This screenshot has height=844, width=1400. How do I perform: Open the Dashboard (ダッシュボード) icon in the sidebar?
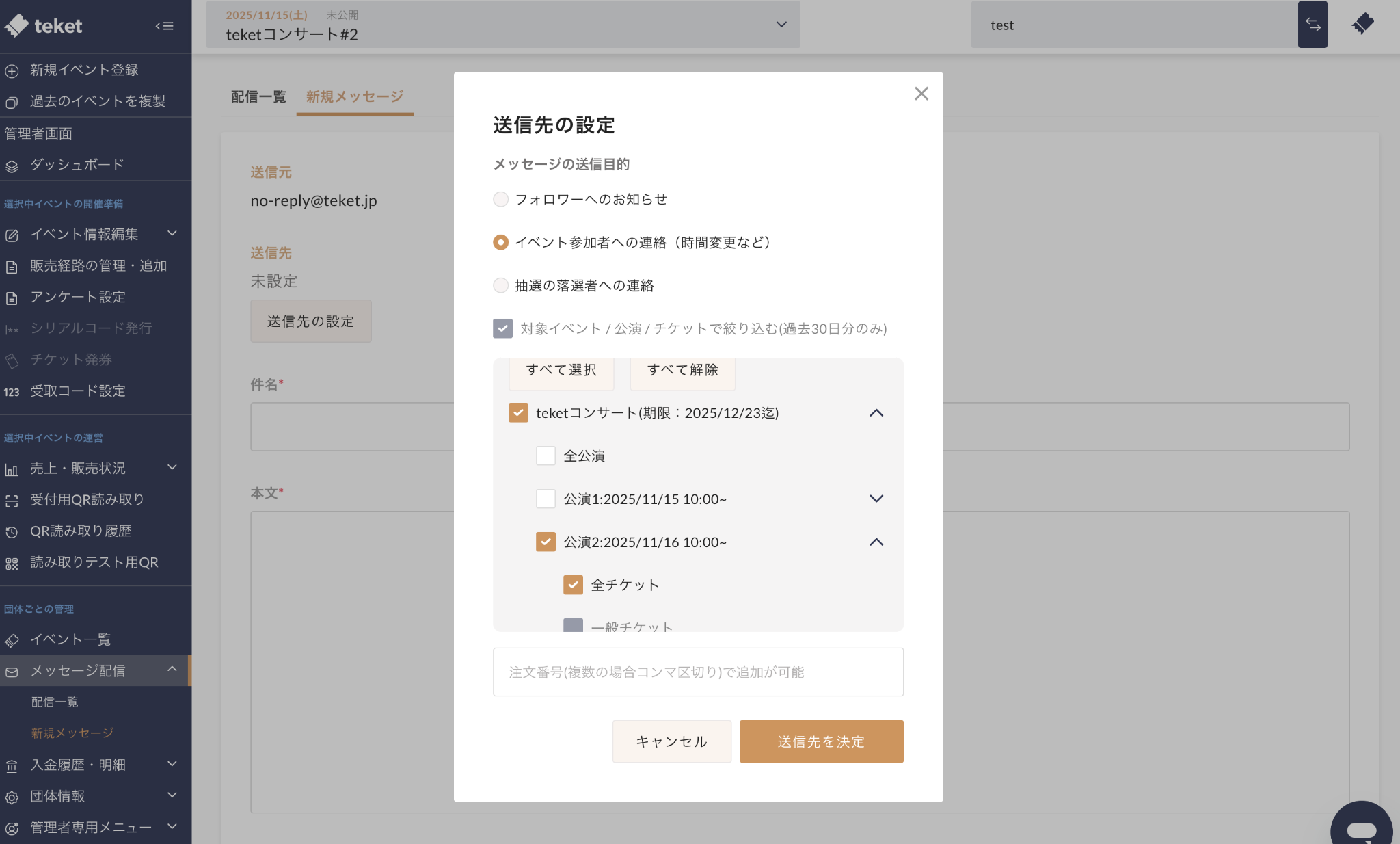pyautogui.click(x=12, y=166)
